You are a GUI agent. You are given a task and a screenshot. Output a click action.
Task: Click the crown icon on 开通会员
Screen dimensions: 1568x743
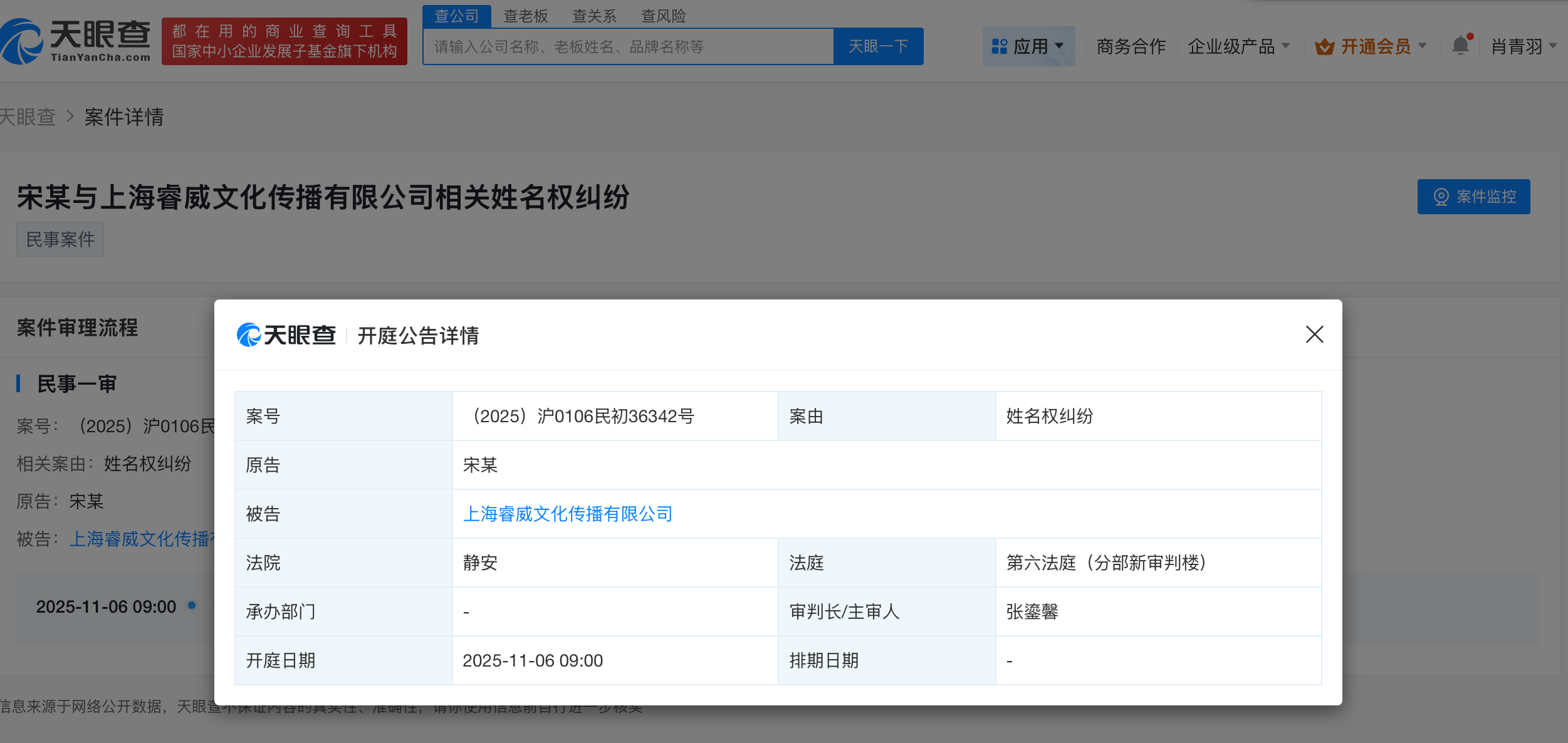(x=1324, y=46)
